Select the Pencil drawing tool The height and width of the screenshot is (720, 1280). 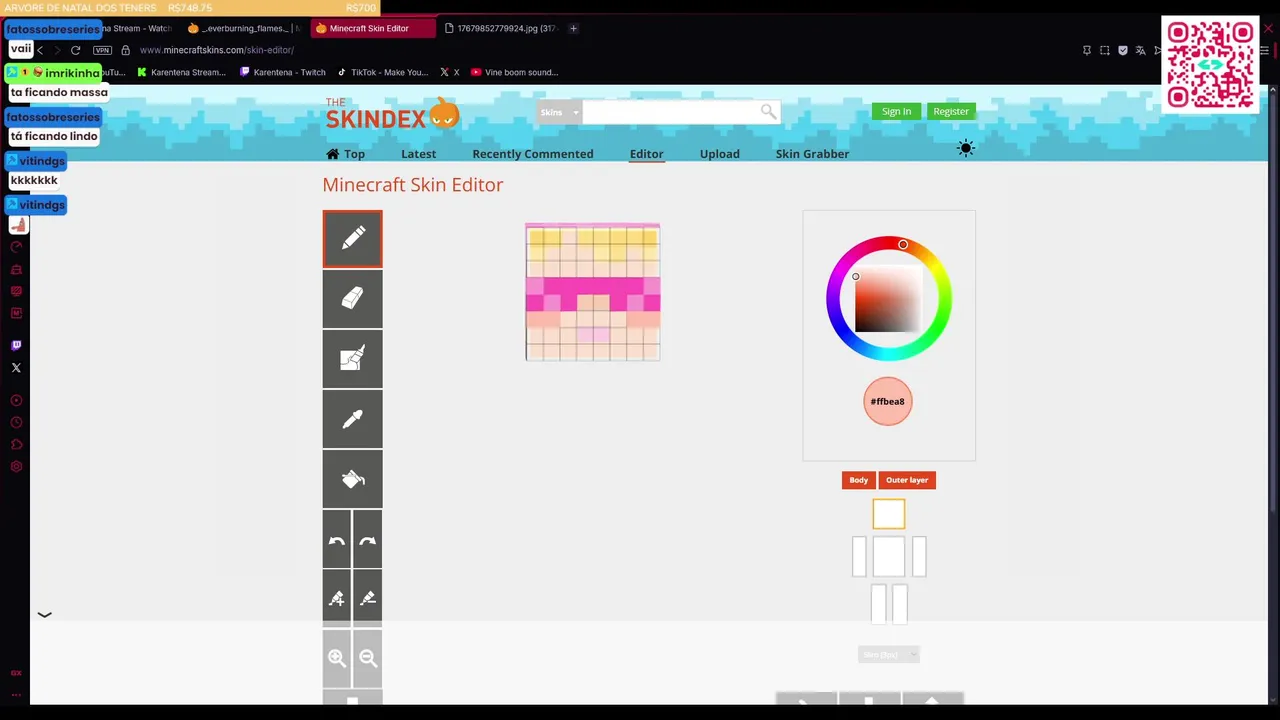[352, 239]
